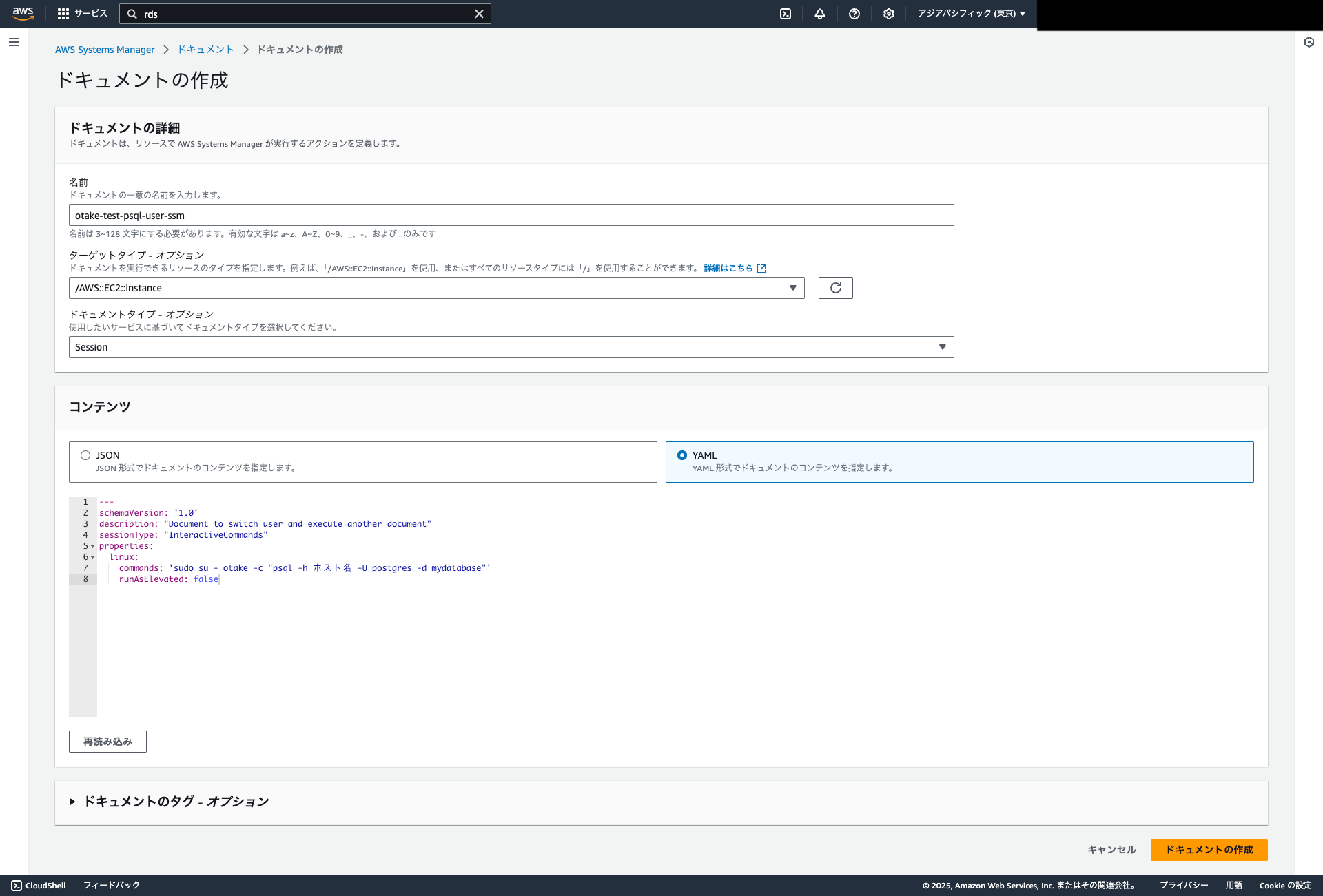Click the runAsElevated line in the editor

168,579
